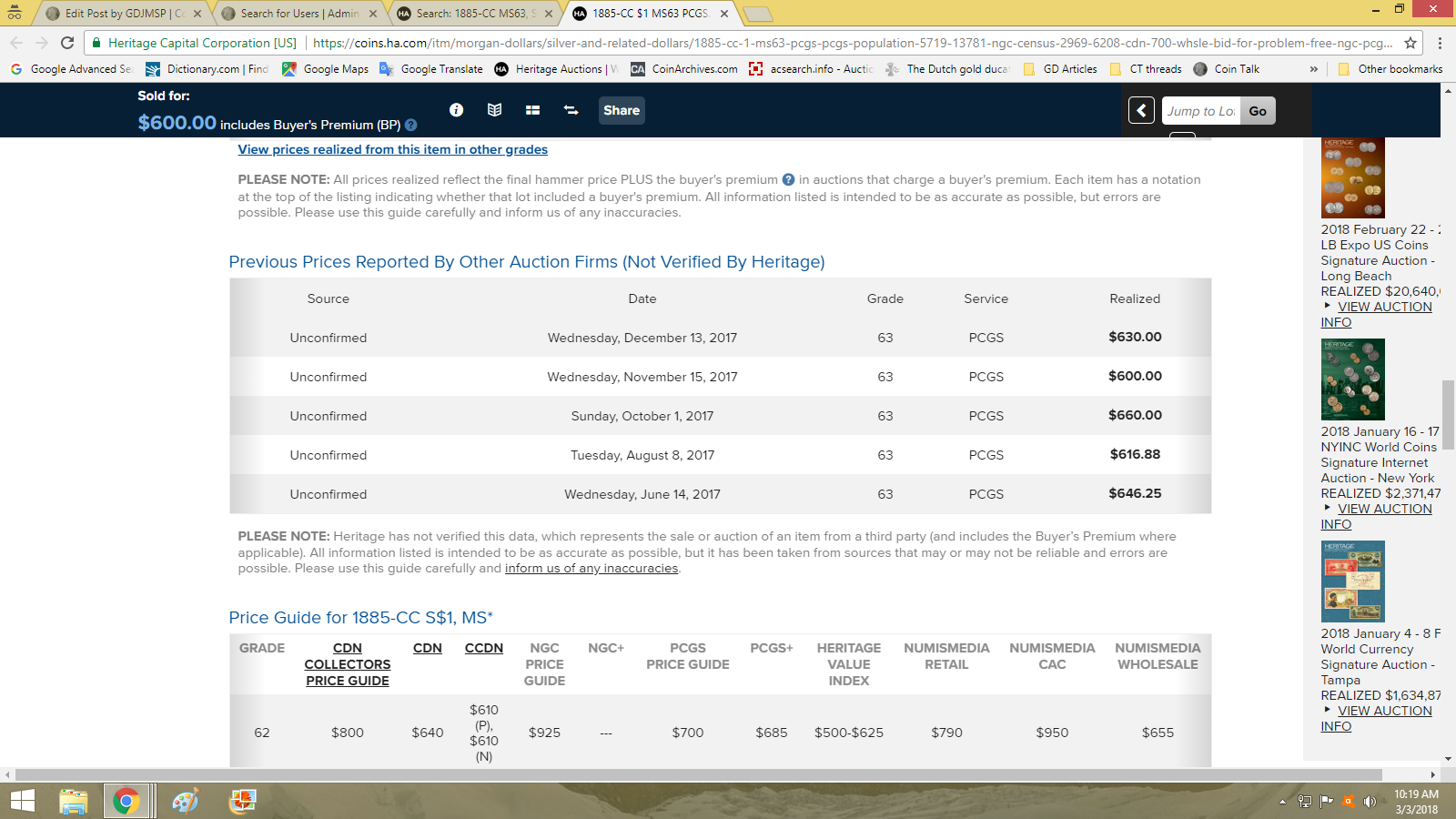Click the swap arrows icon beside Share
Viewport: 1456px width, 819px height.
pyautogui.click(x=571, y=110)
